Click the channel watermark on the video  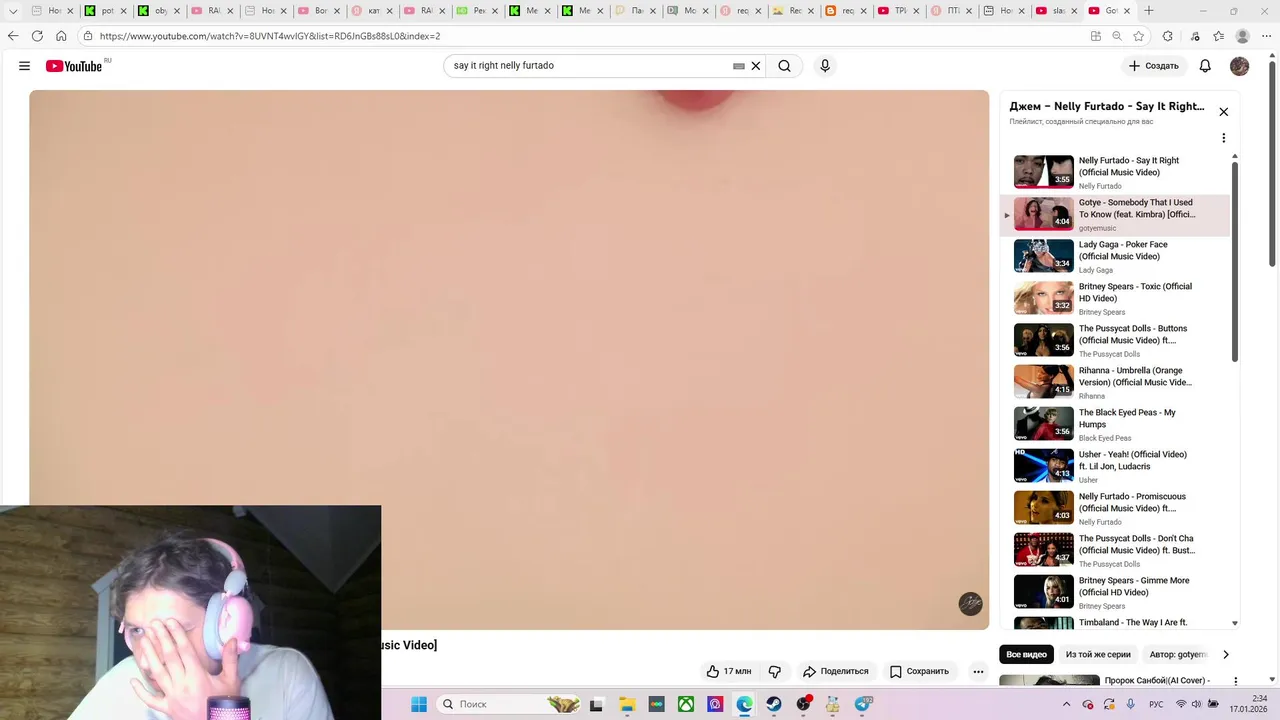click(x=970, y=603)
